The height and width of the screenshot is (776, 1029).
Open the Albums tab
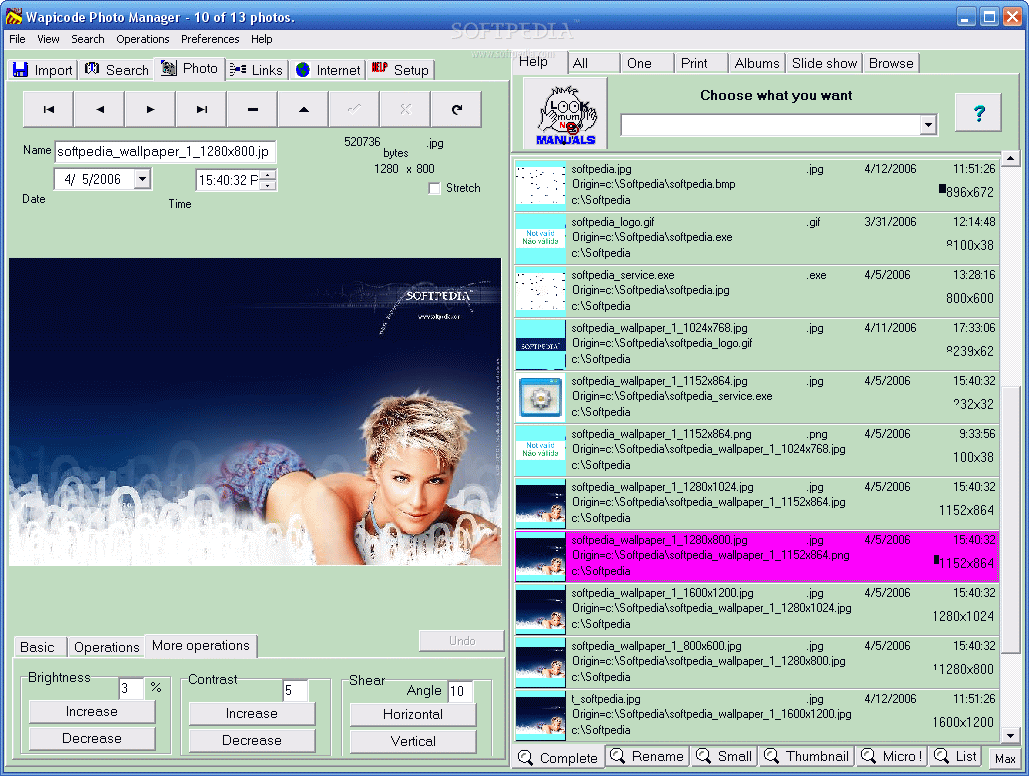click(x=757, y=64)
